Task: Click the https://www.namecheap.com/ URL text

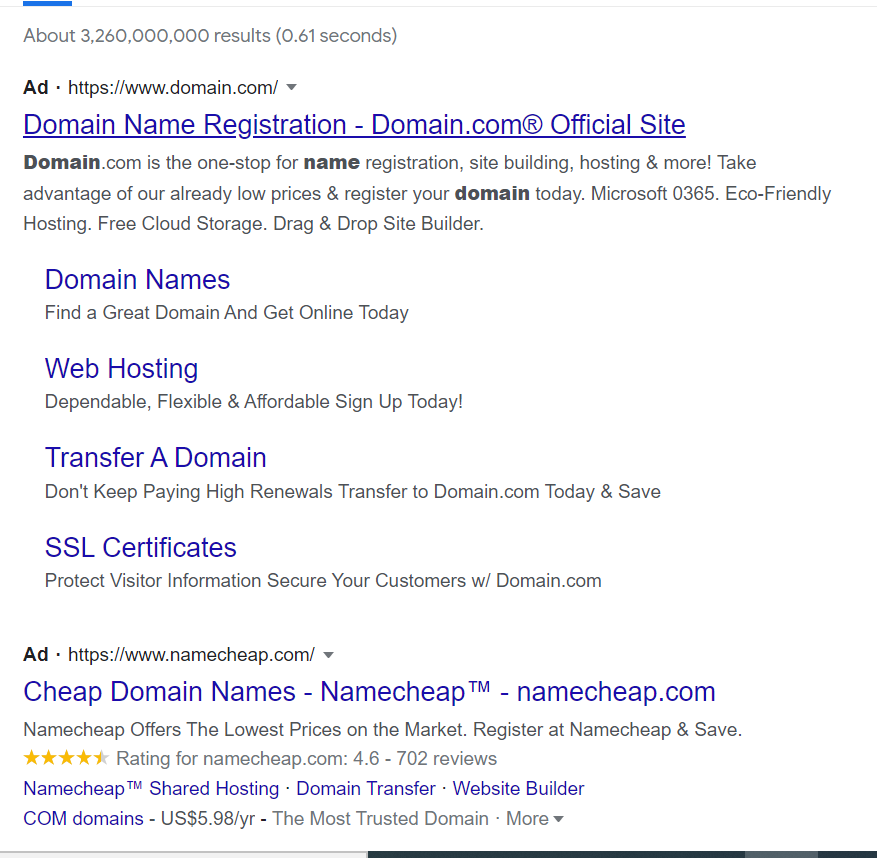Action: (191, 655)
